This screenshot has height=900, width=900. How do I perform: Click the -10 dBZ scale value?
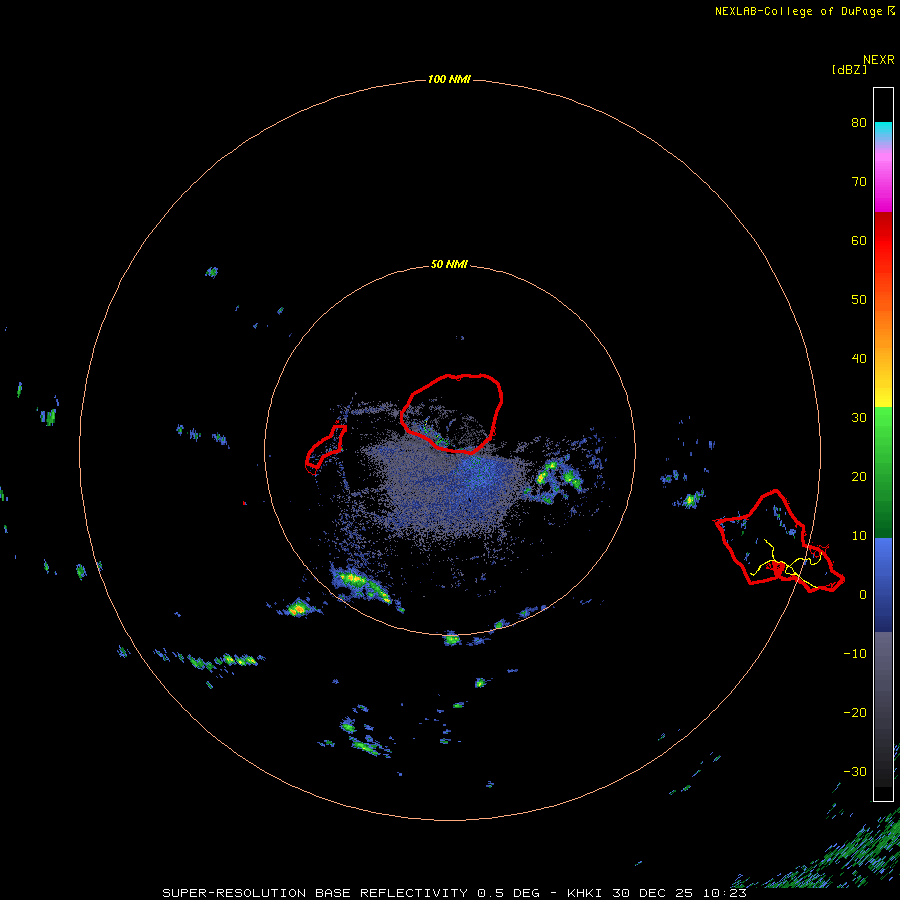coord(855,654)
